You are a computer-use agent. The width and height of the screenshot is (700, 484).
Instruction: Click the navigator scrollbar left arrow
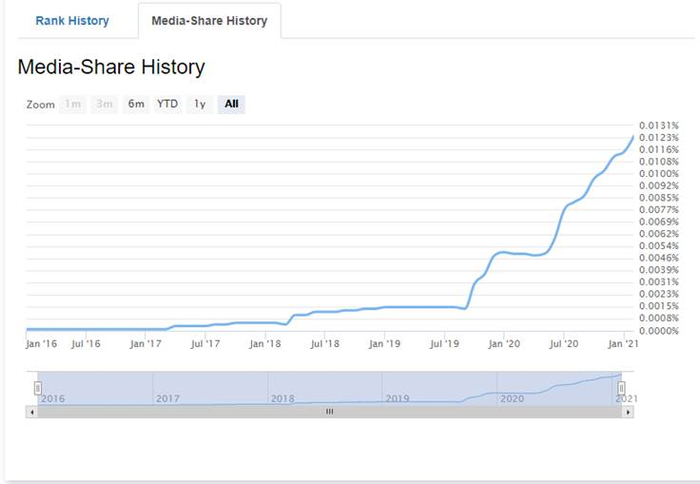32,411
